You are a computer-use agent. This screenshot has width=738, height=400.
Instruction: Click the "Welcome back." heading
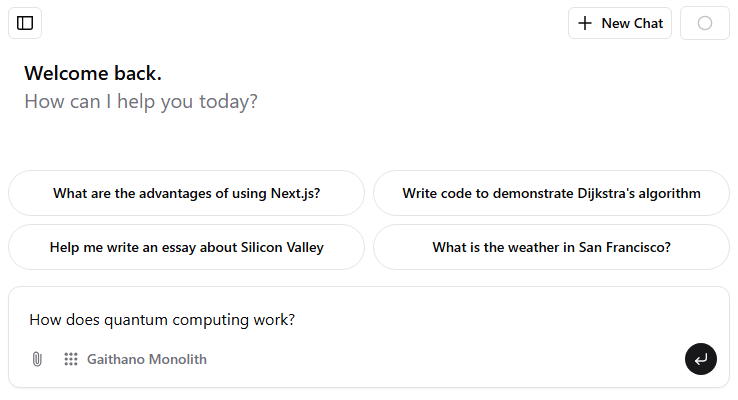[x=93, y=73]
